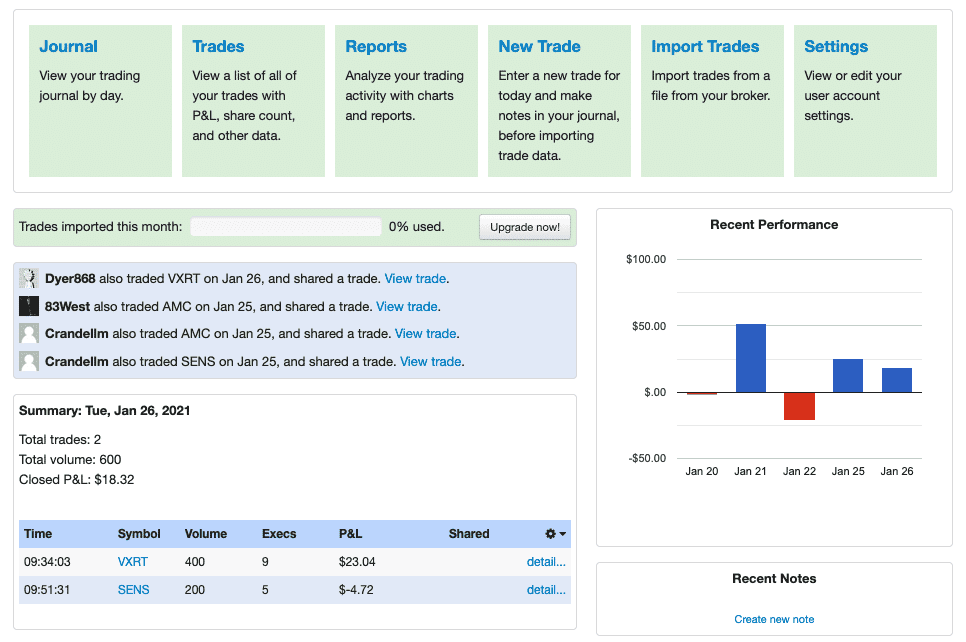Viewport: 966px width, 642px height.
Task: Start entering a New Trade
Action: pos(539,46)
